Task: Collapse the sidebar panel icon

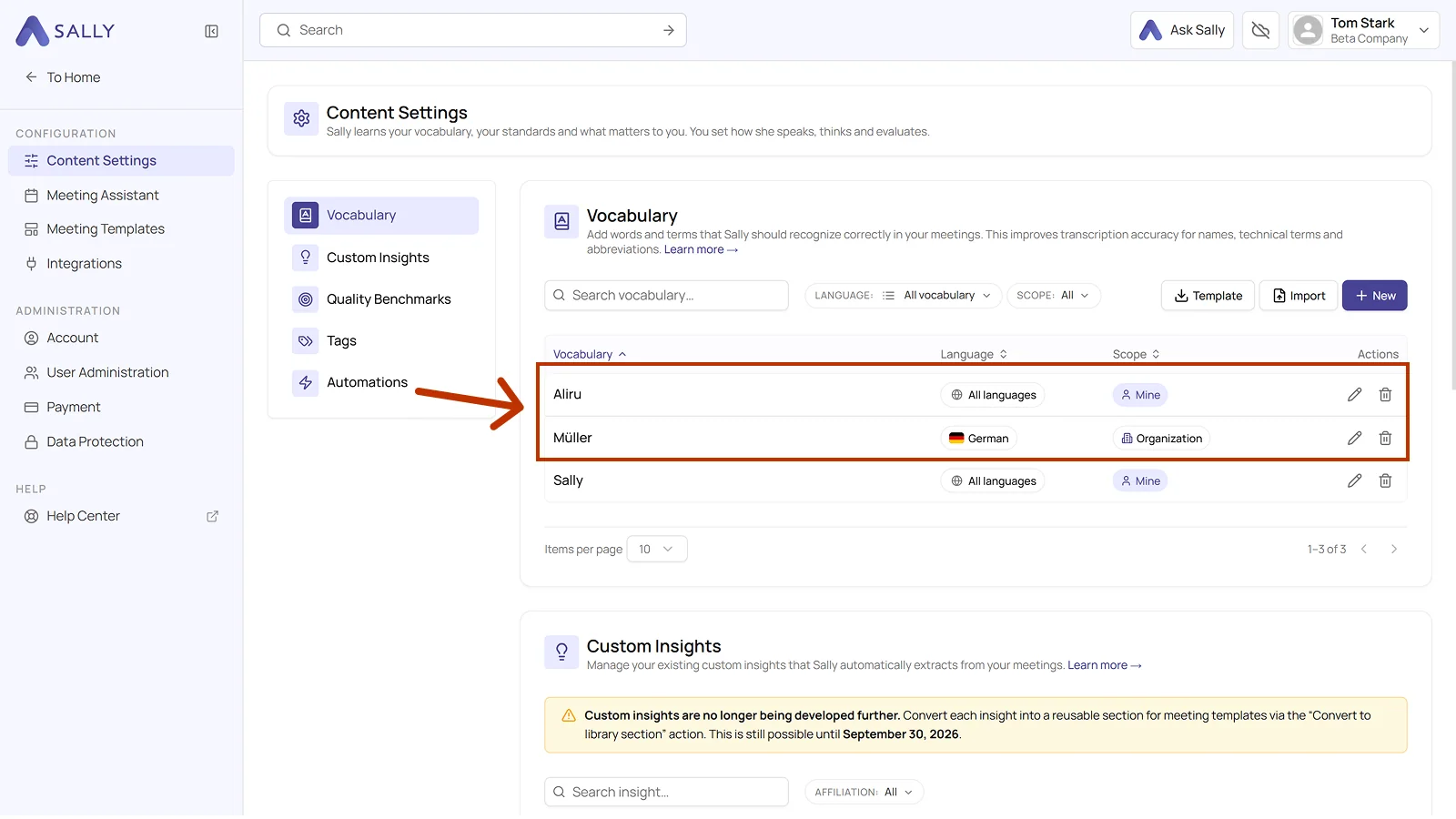Action: [x=212, y=31]
